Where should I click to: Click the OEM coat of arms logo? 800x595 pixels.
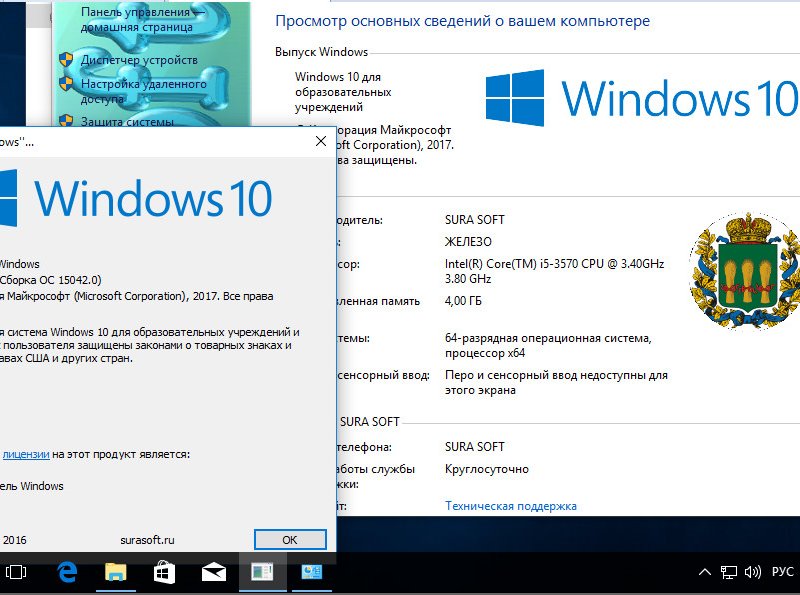[745, 271]
